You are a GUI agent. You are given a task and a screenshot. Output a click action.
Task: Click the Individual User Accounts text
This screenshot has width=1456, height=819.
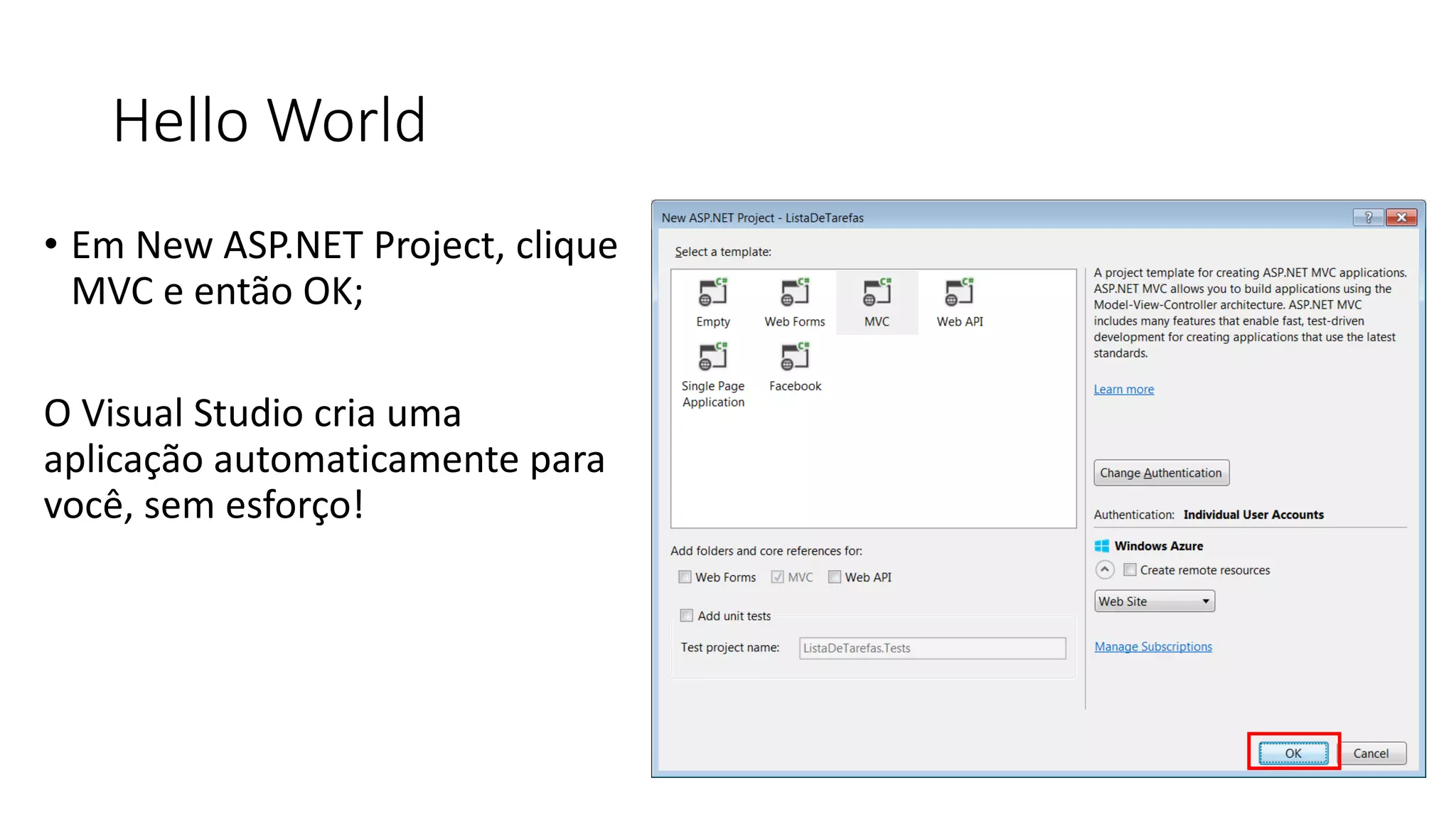pos(1253,515)
